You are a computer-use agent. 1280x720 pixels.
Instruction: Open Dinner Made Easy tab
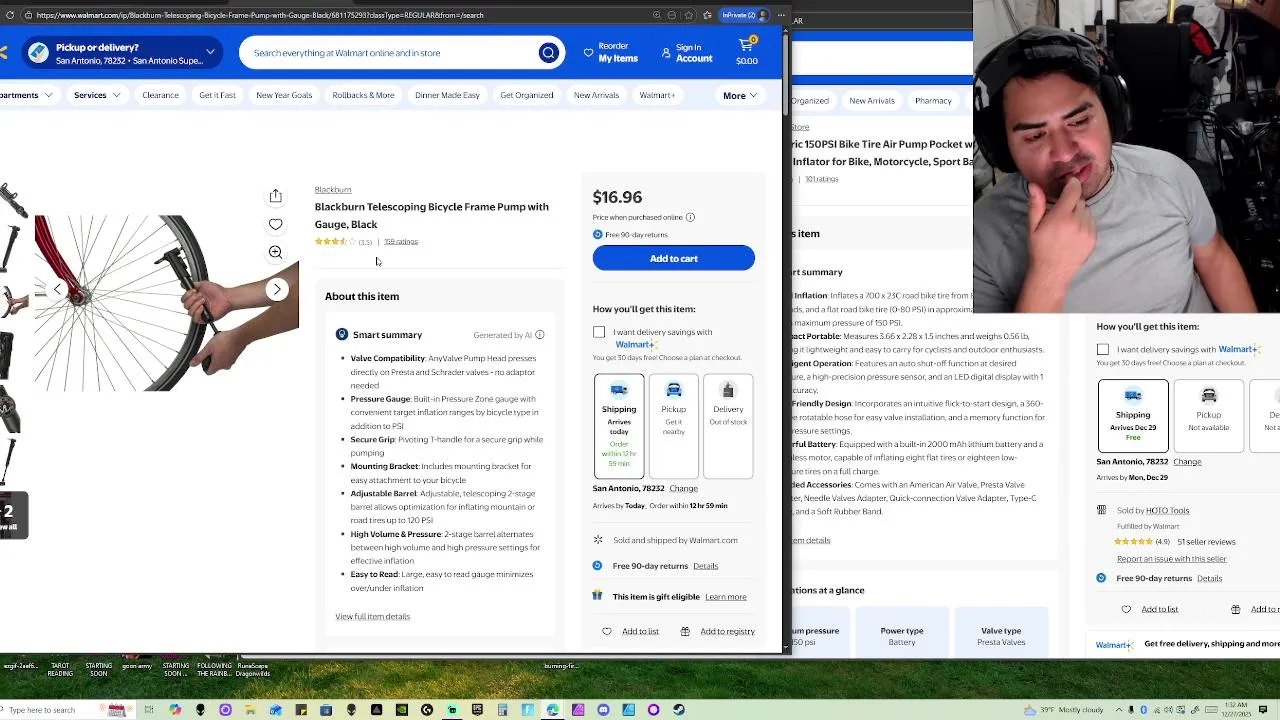tap(447, 95)
